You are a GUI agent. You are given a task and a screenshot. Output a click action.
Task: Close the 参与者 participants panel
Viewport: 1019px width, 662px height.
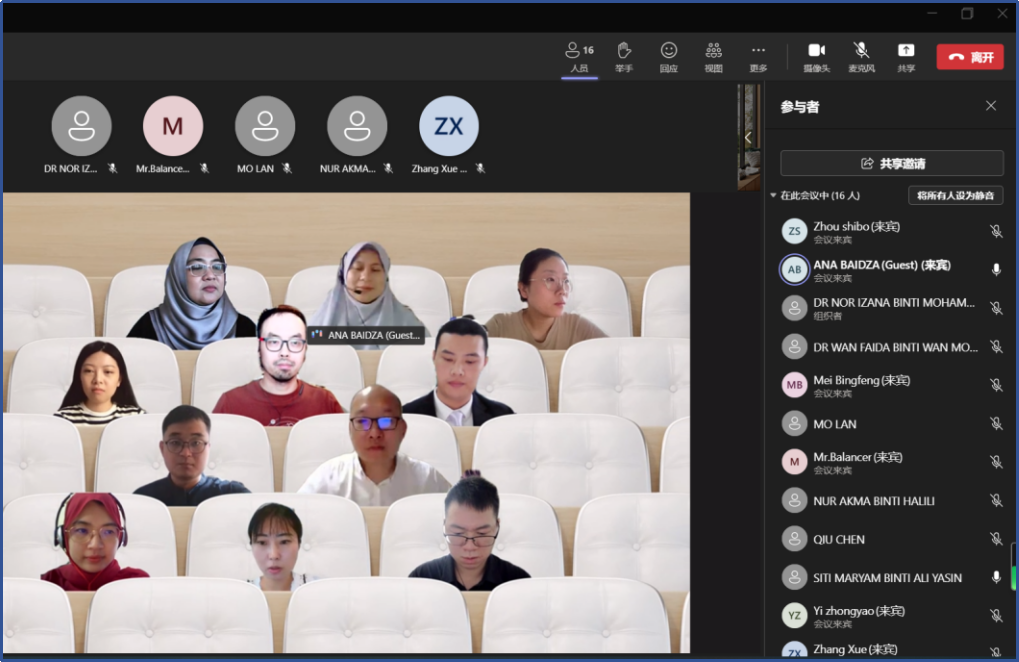991,106
